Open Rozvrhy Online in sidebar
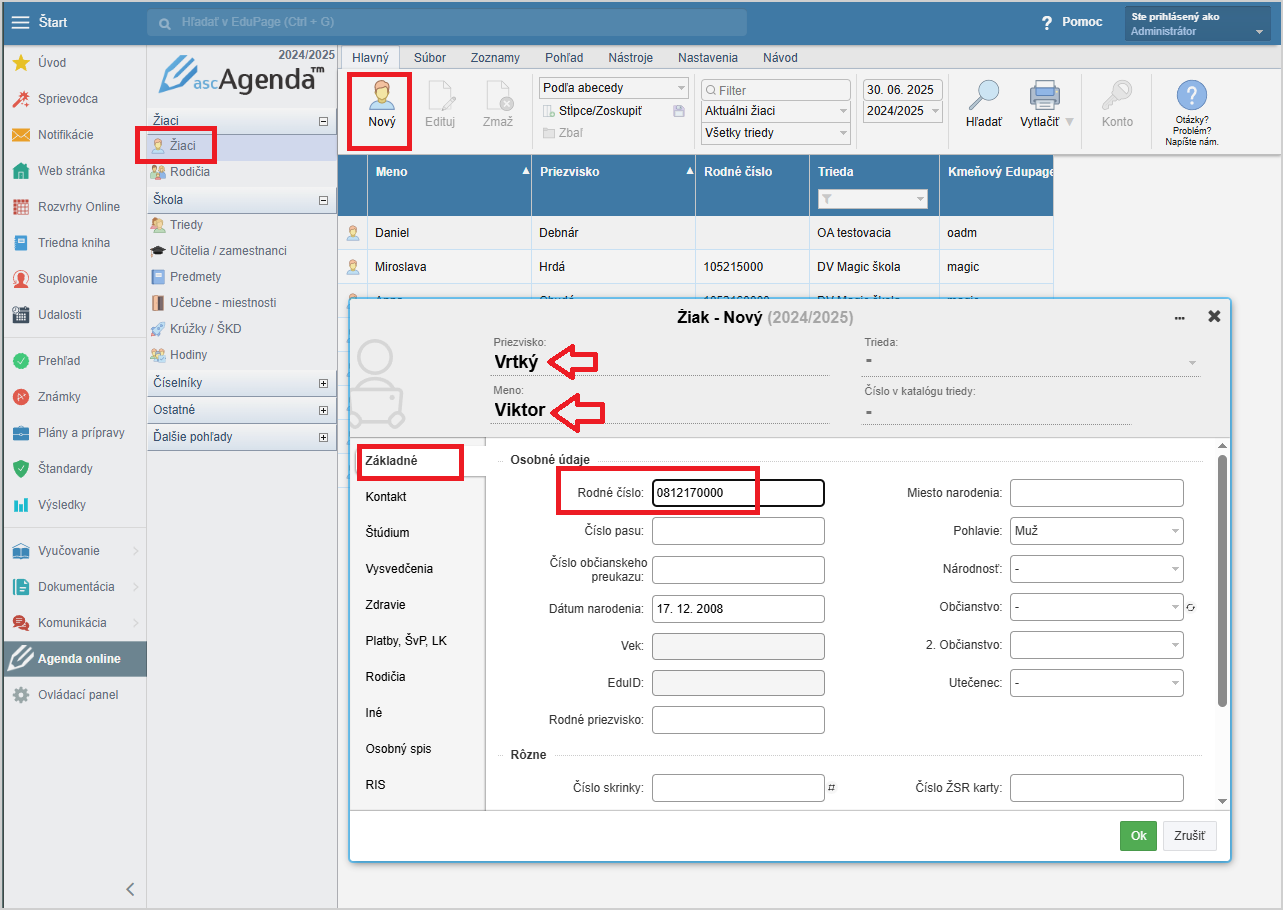This screenshot has height=910, width=1283. [x=78, y=207]
